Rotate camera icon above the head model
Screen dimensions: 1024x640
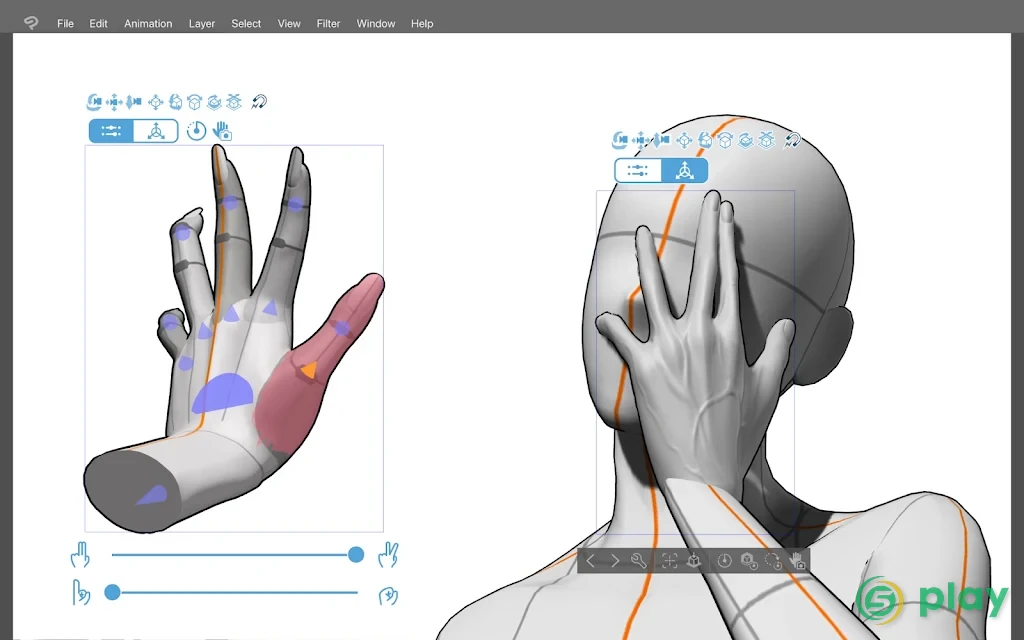620,140
